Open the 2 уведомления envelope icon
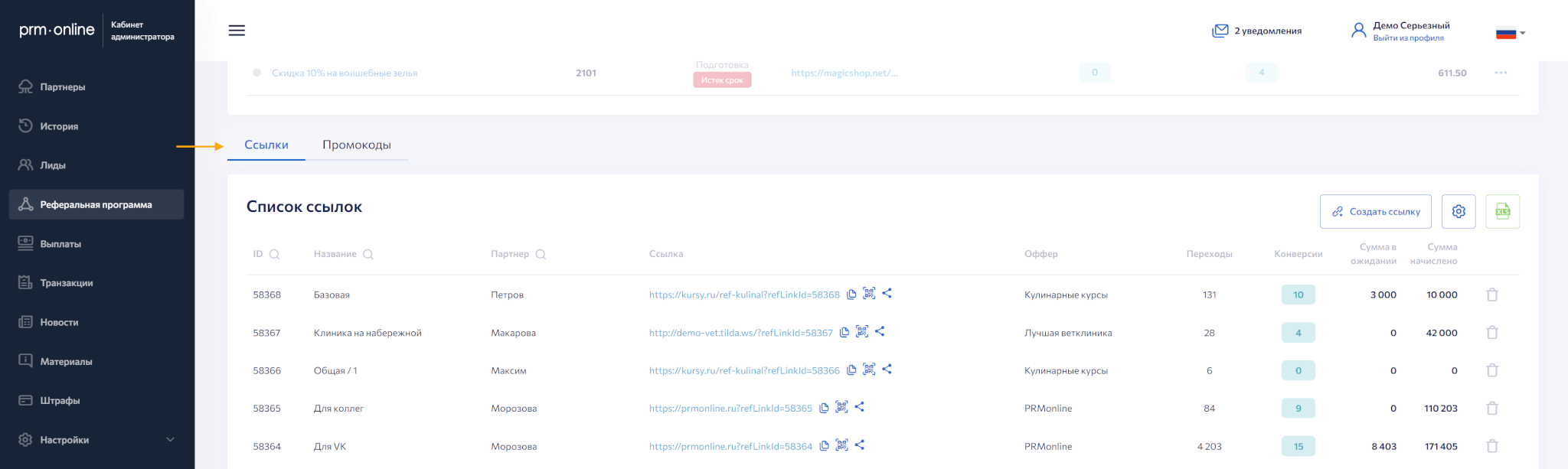The height and width of the screenshot is (469, 1568). coord(1220,31)
